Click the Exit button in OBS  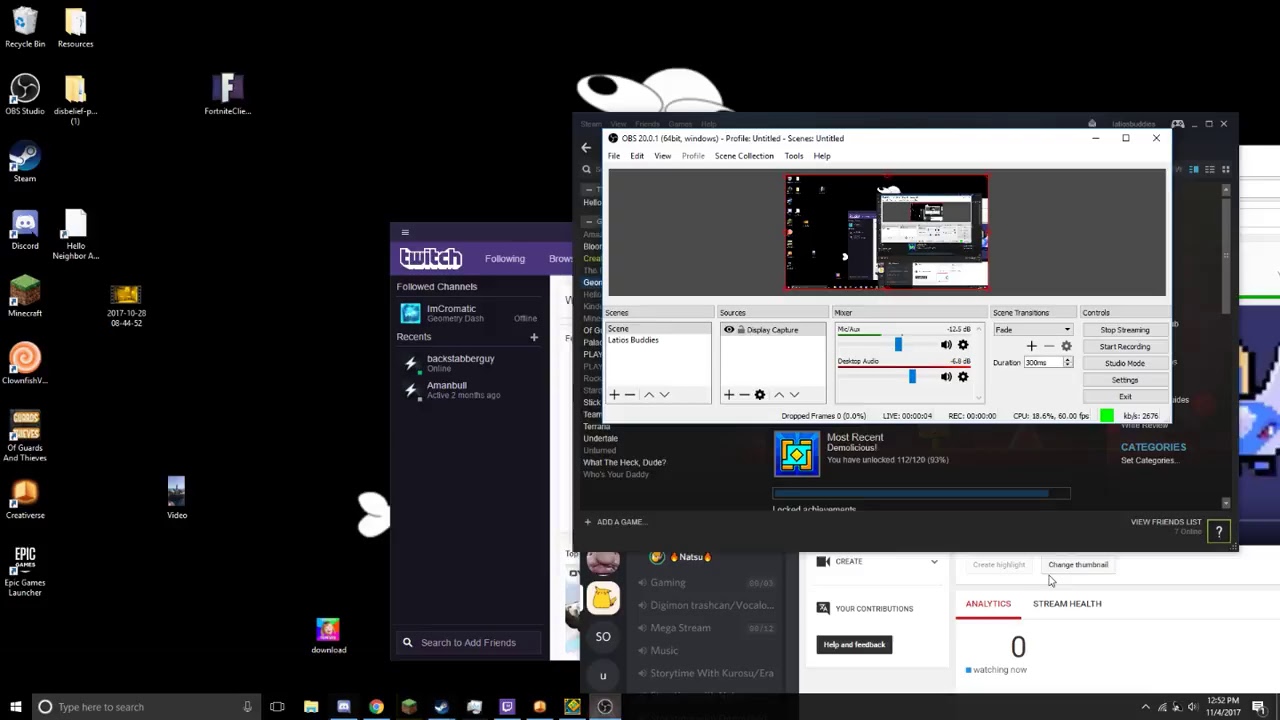coord(1125,397)
